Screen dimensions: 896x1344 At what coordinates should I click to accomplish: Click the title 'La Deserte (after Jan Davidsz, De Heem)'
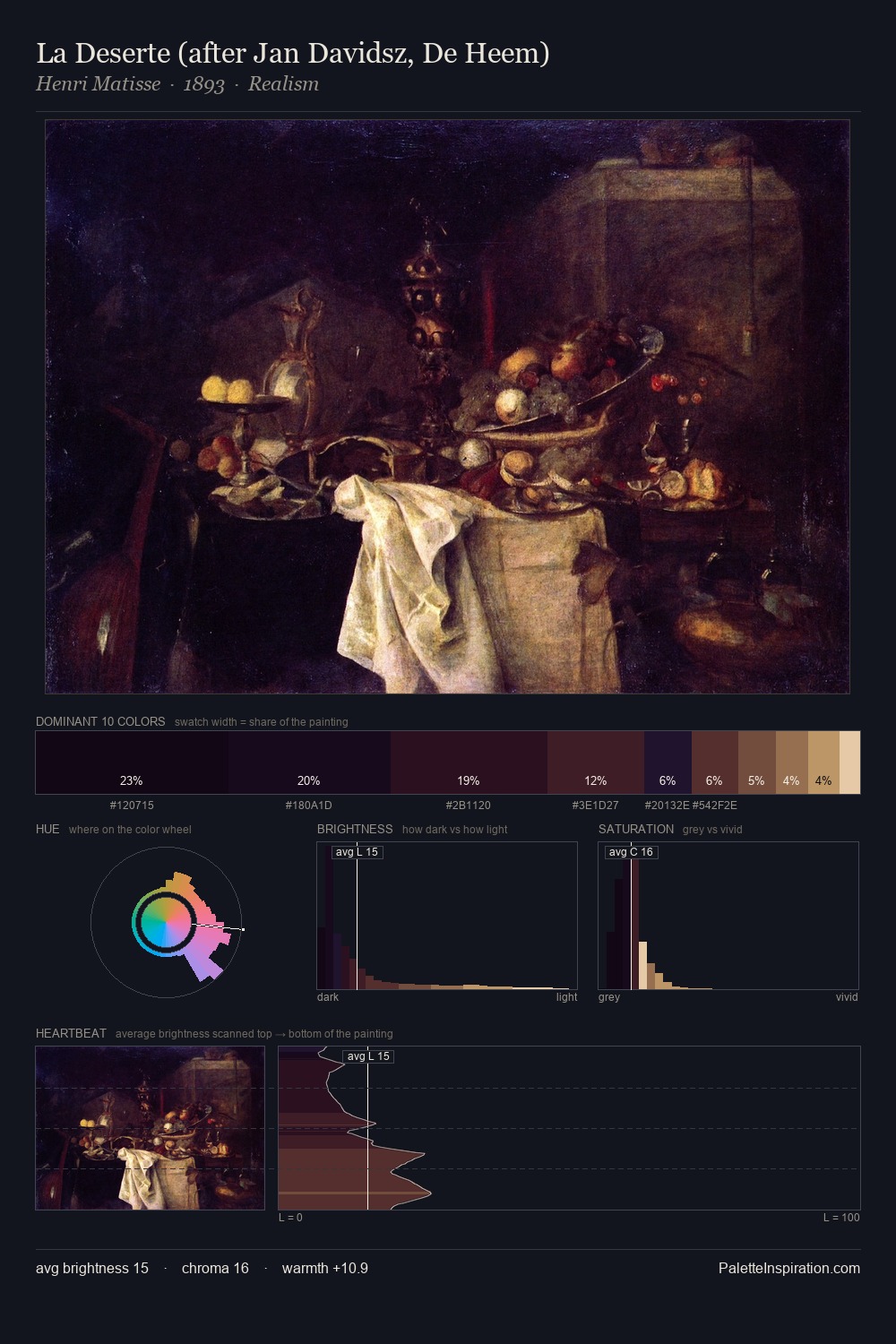[293, 54]
